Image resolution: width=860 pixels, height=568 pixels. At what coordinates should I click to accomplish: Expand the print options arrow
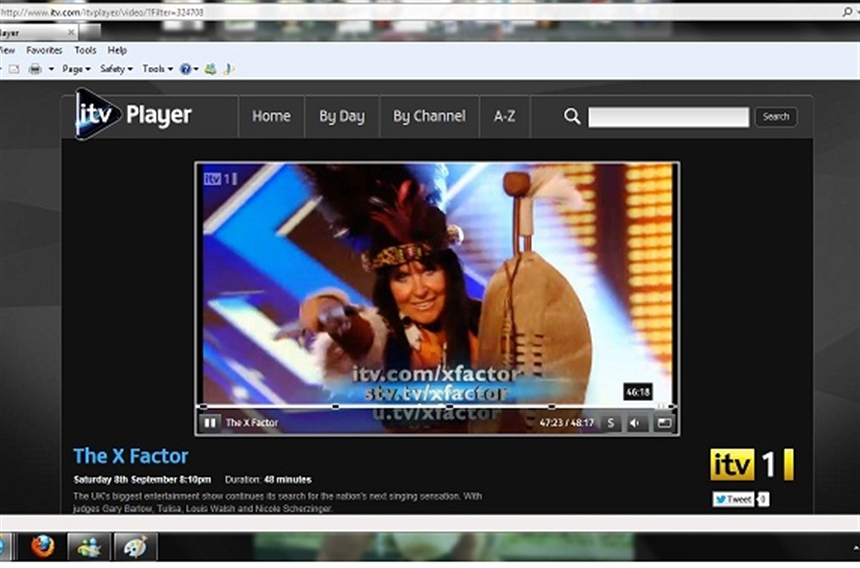(x=51, y=69)
